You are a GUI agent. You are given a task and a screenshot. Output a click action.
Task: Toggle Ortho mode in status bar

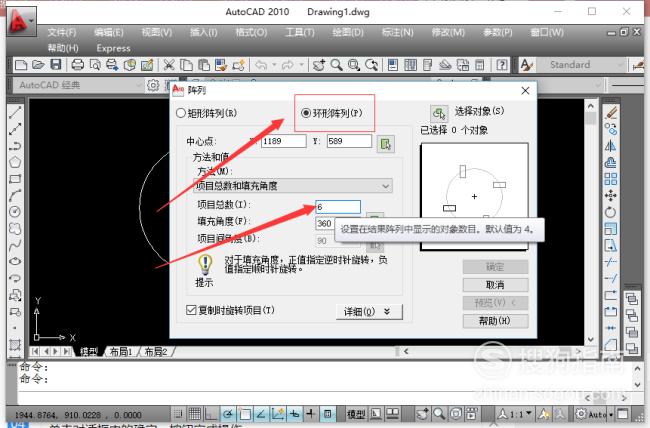211,413
